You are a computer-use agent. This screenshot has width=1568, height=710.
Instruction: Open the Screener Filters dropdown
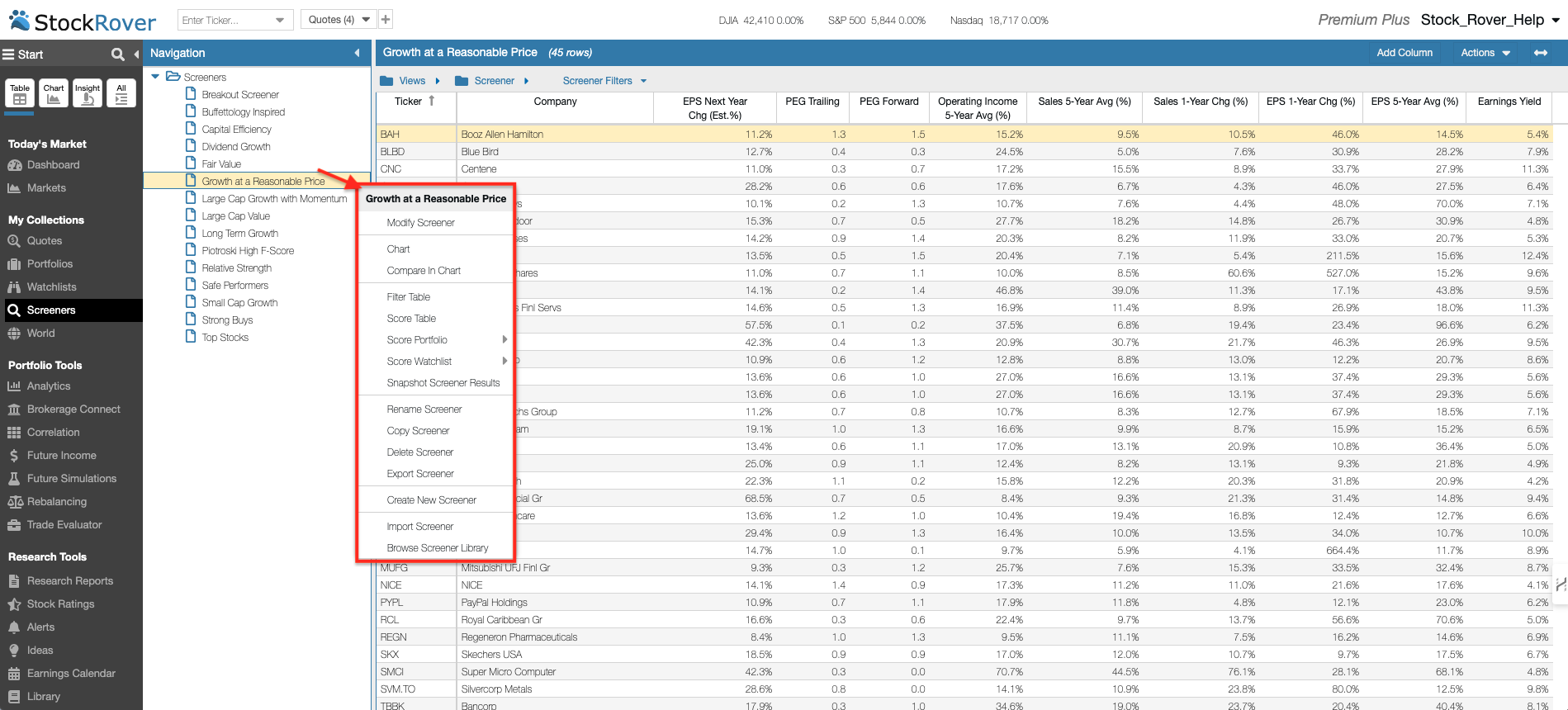[x=604, y=81]
